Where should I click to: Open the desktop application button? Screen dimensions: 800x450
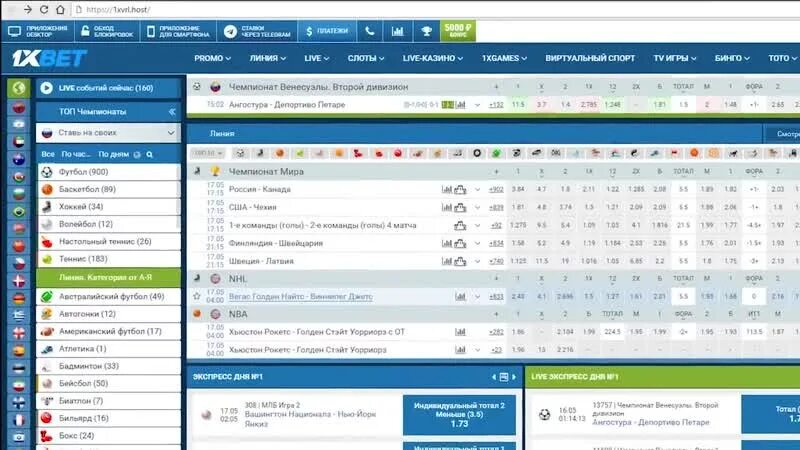pyautogui.click(x=38, y=31)
